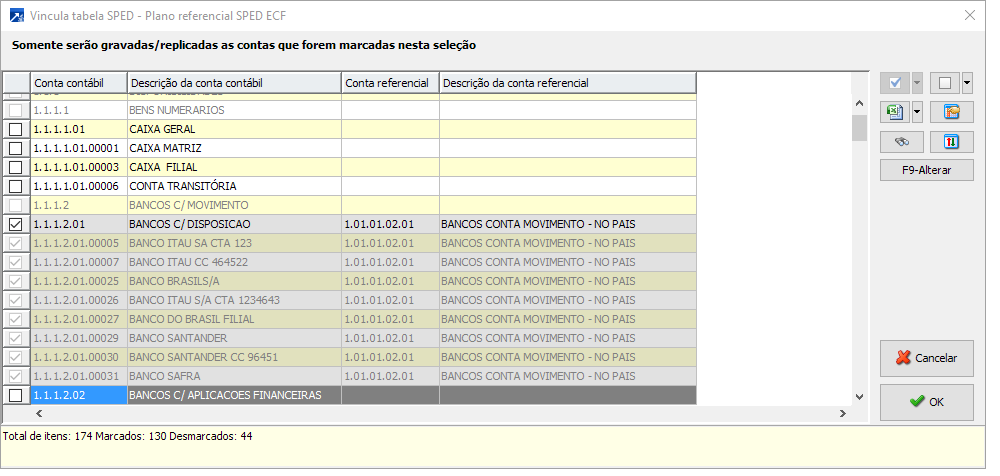Click the Conta contábil column header
The width and height of the screenshot is (1000, 476).
point(78,83)
